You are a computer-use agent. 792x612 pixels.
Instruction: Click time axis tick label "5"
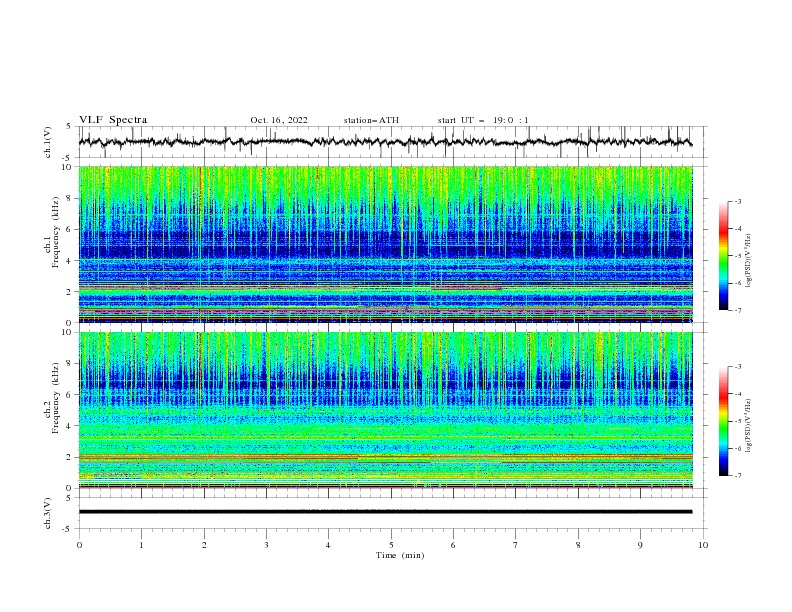(391, 545)
